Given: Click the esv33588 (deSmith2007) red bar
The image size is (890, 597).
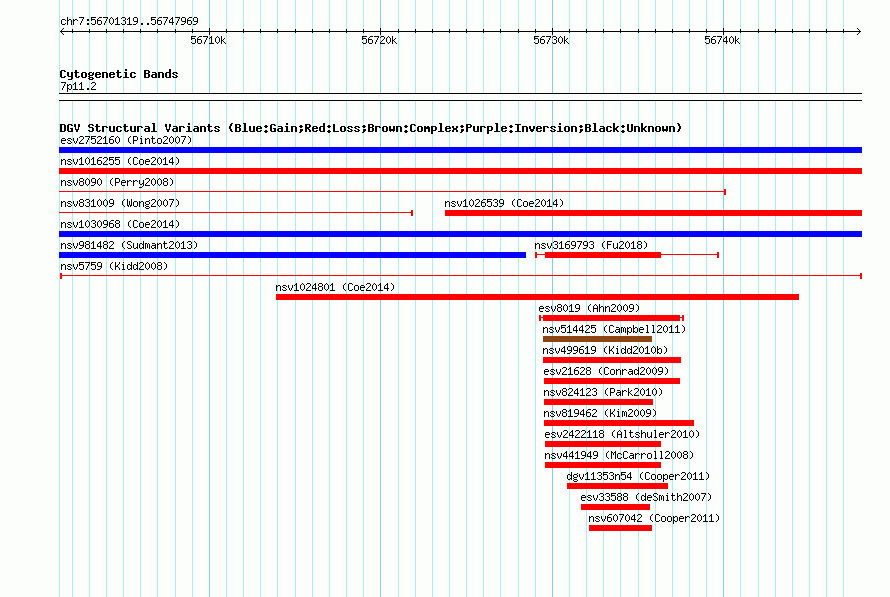Looking at the screenshot, I should 615,507.
